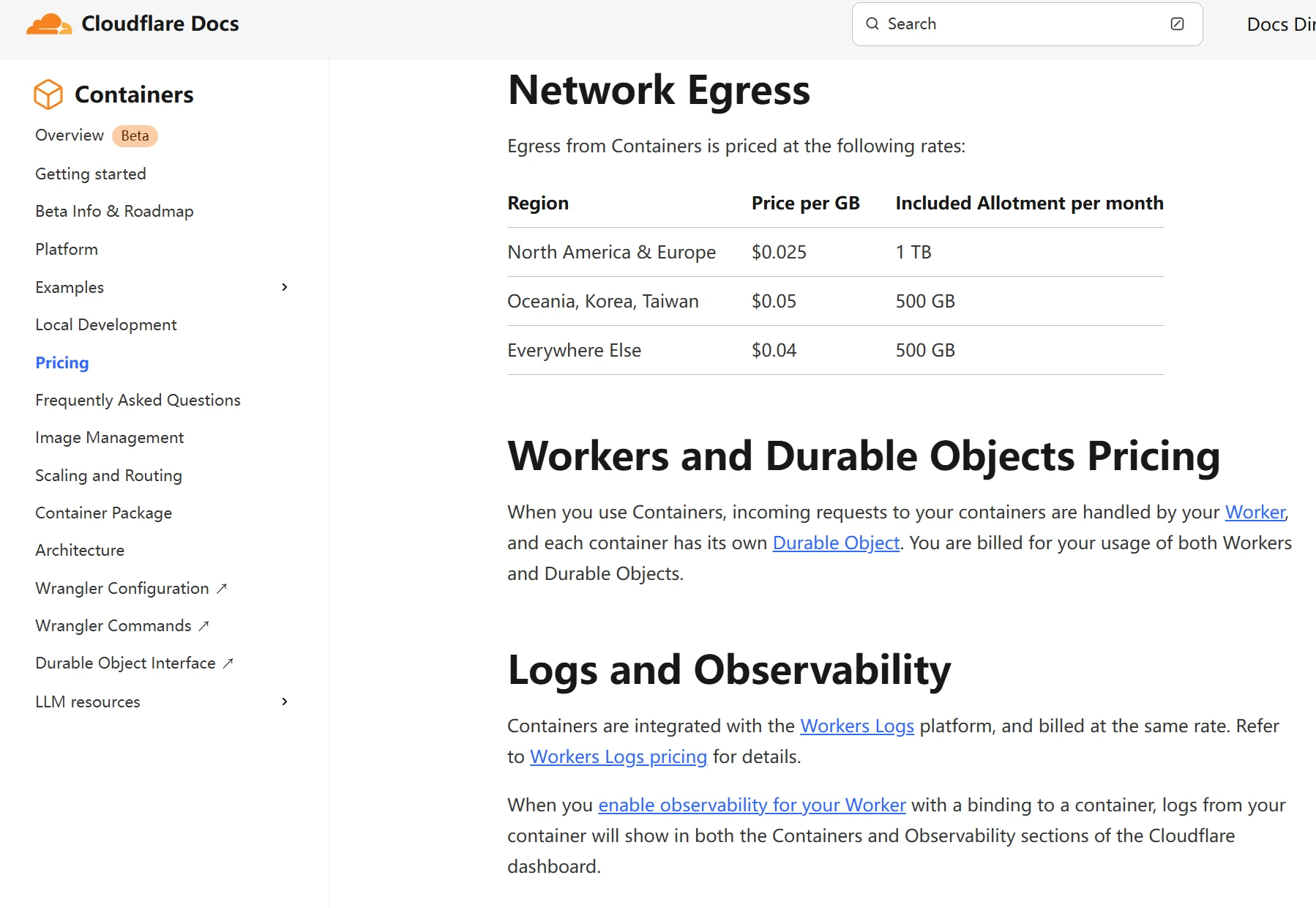Open the Docs Directory header menu
This screenshot has height=908, width=1316.
point(1281,24)
